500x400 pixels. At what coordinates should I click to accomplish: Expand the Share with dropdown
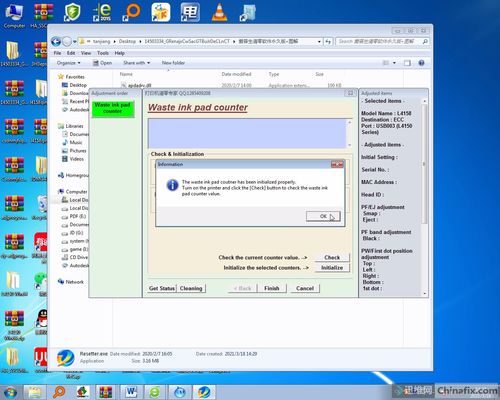click(136, 63)
